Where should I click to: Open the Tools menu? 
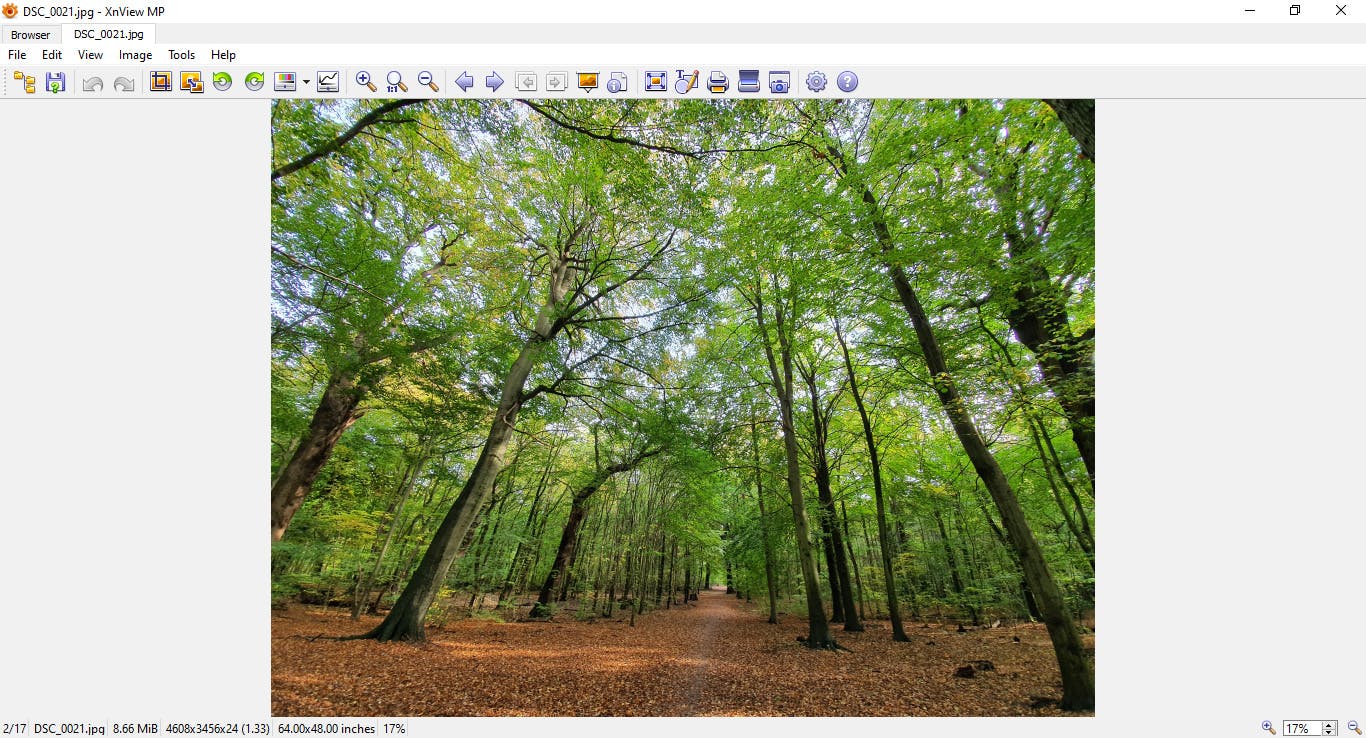point(182,55)
